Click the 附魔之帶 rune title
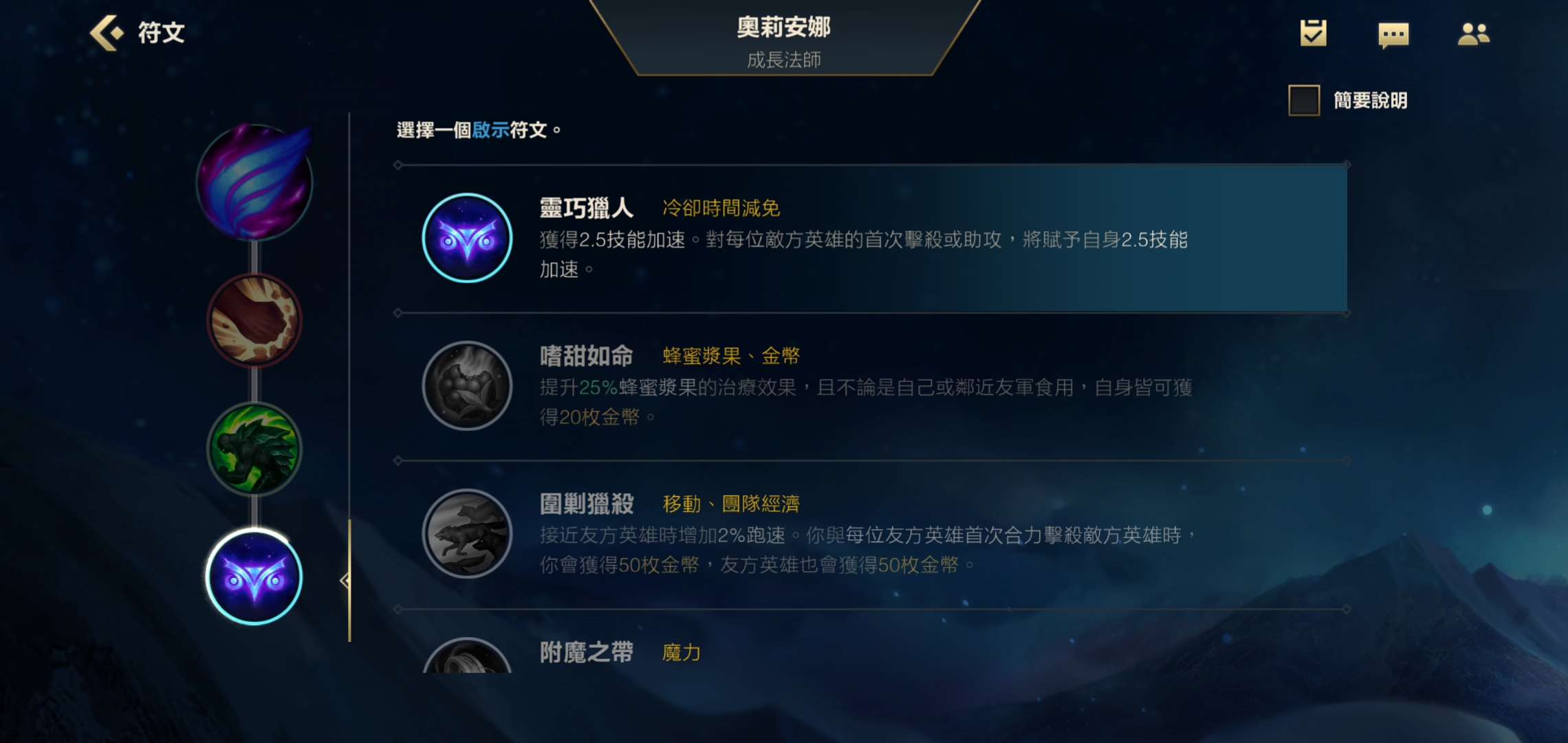This screenshot has width=1568, height=743. pos(586,652)
